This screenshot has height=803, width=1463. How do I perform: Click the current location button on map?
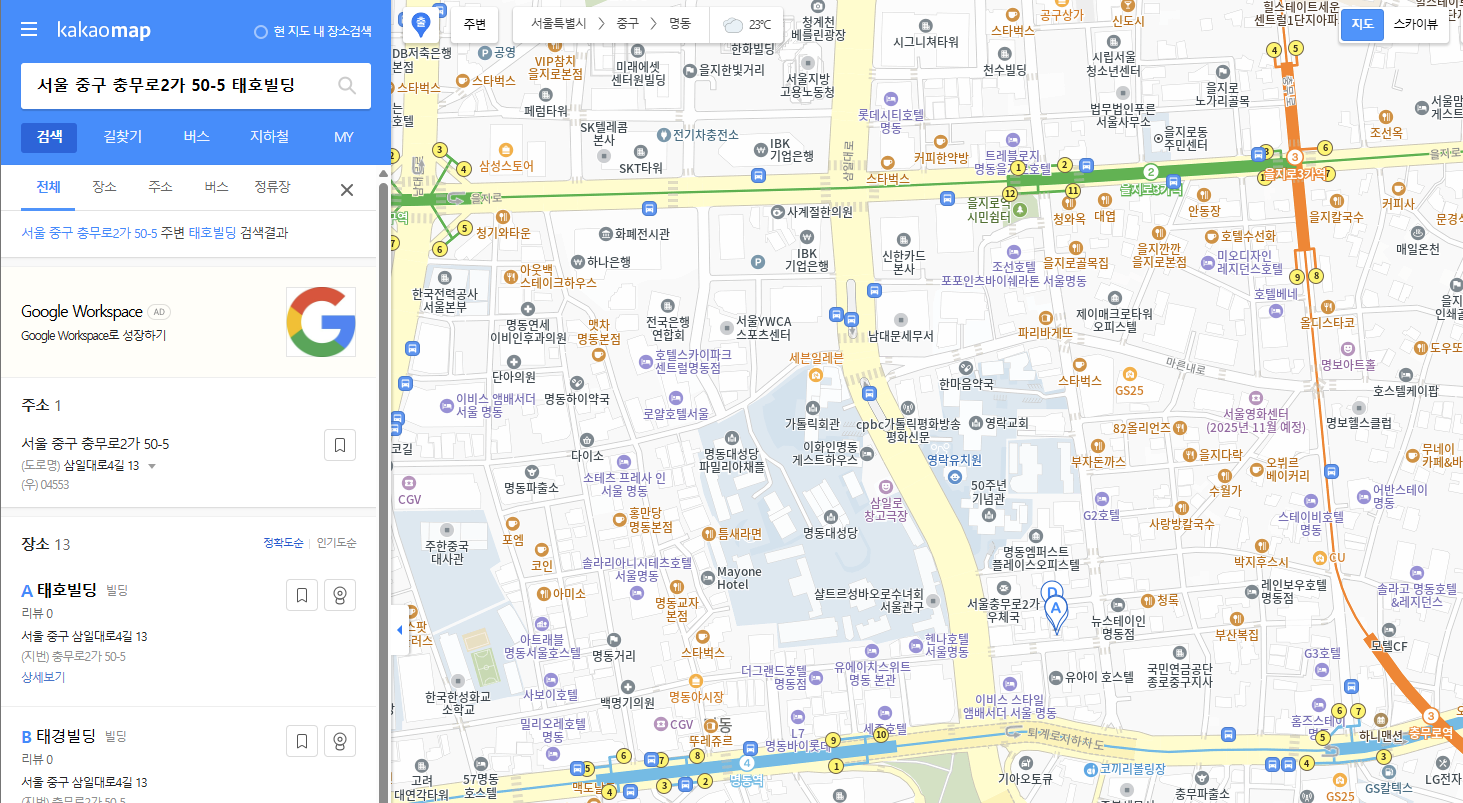pos(420,24)
